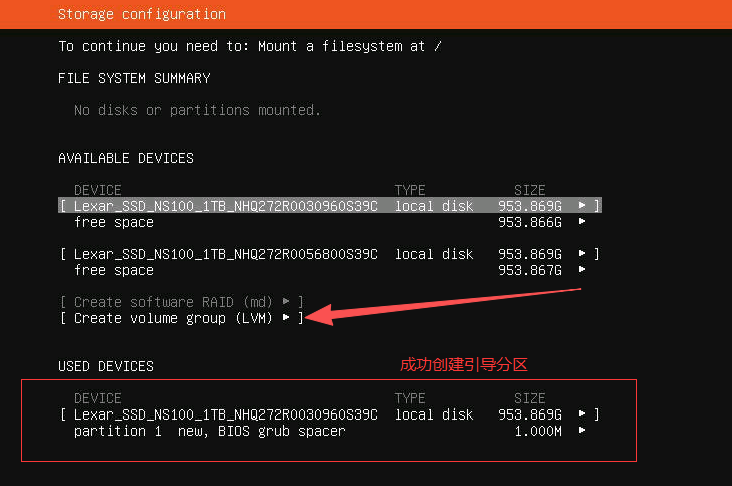Image resolution: width=732 pixels, height=486 pixels.
Task: Click the arrow on the Lexar 56800S39C disk row
Action: (582, 254)
